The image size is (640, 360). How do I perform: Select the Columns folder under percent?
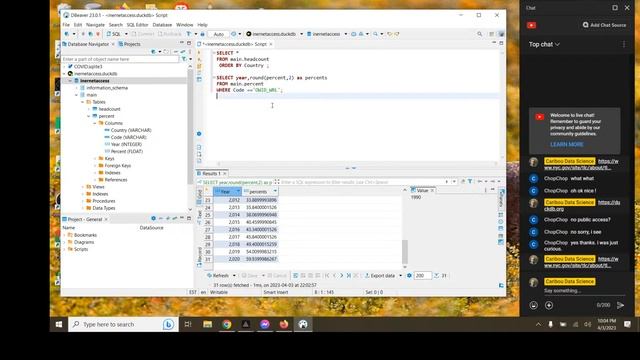coord(113,123)
